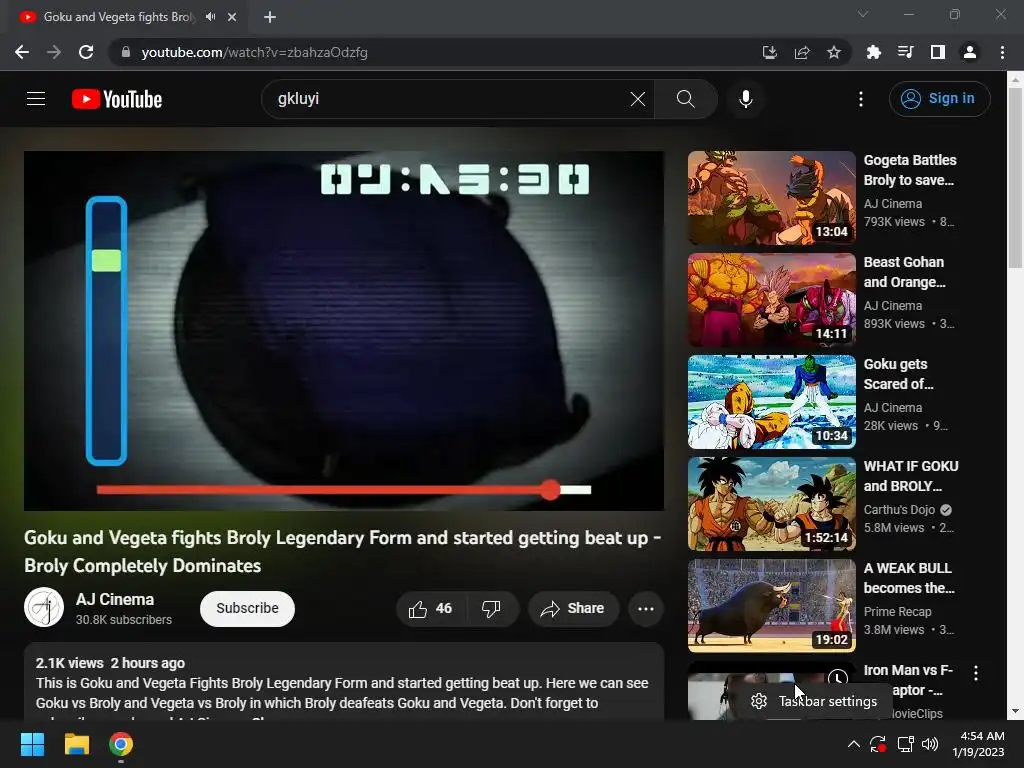Open AJ Cinema channel avatar

44,607
